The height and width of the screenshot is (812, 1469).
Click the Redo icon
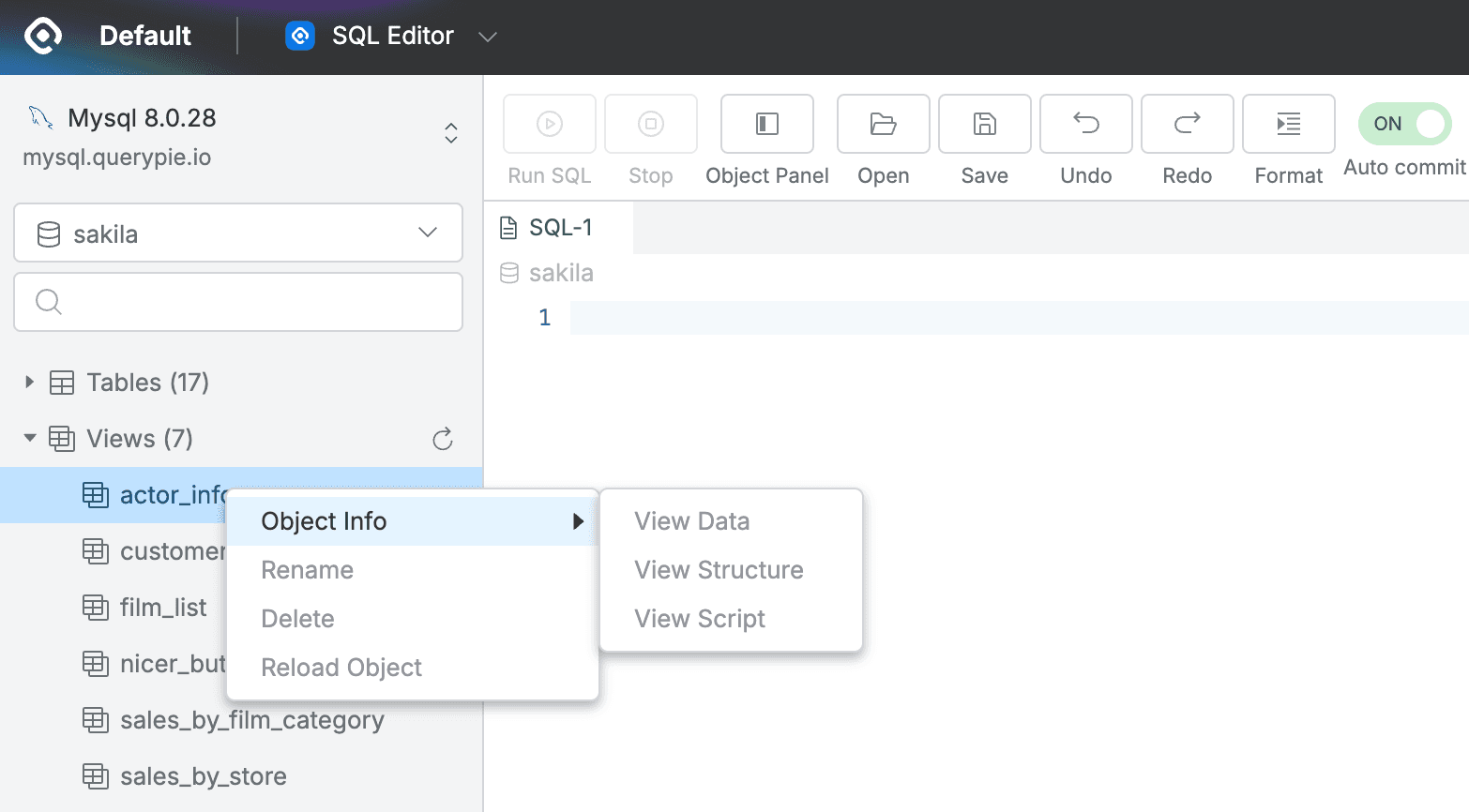1187,124
